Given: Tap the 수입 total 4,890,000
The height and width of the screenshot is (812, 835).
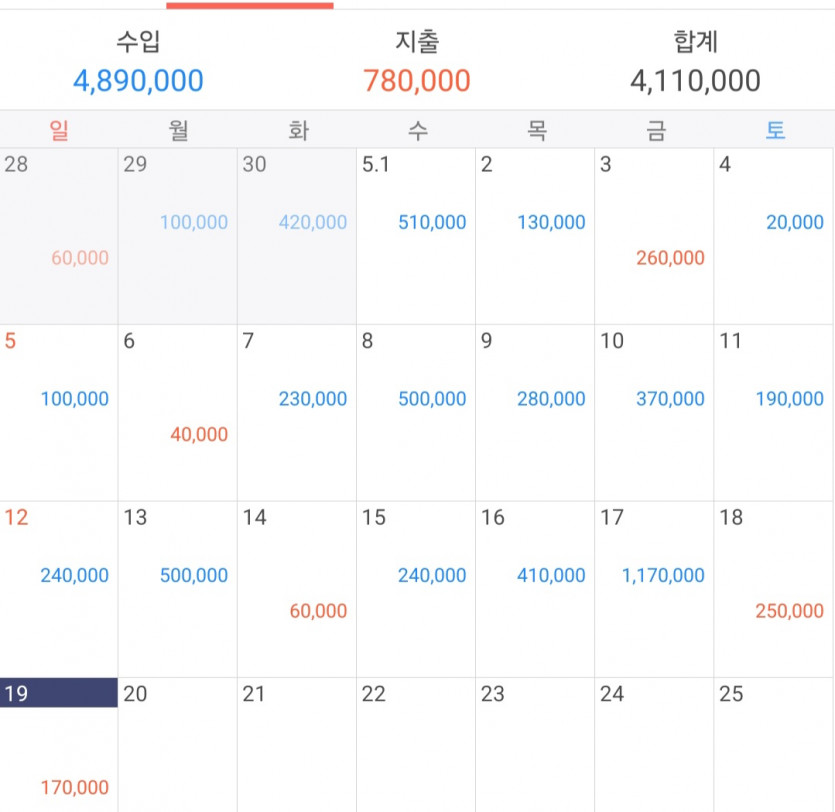Looking at the screenshot, I should (x=138, y=81).
